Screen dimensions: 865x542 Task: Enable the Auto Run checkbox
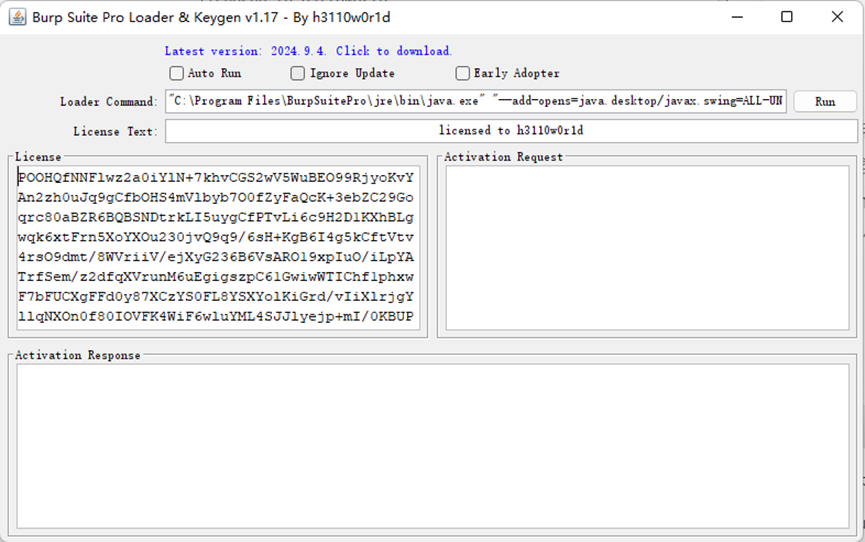(177, 73)
